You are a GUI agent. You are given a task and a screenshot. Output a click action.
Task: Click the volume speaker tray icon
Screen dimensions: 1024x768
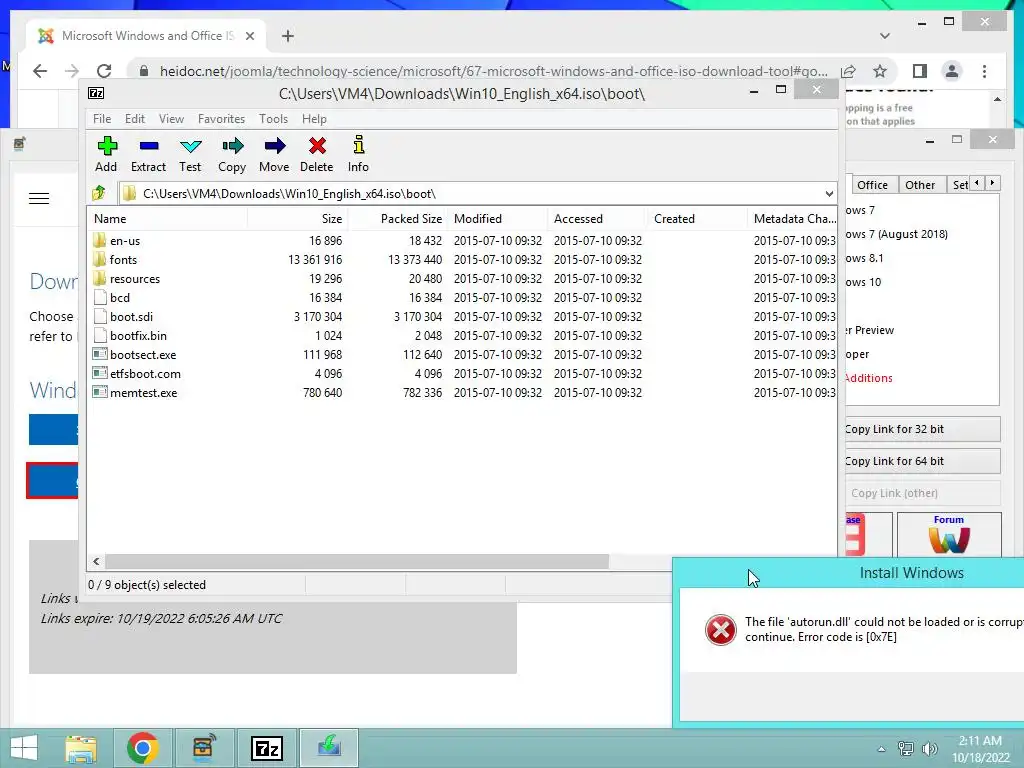point(929,748)
